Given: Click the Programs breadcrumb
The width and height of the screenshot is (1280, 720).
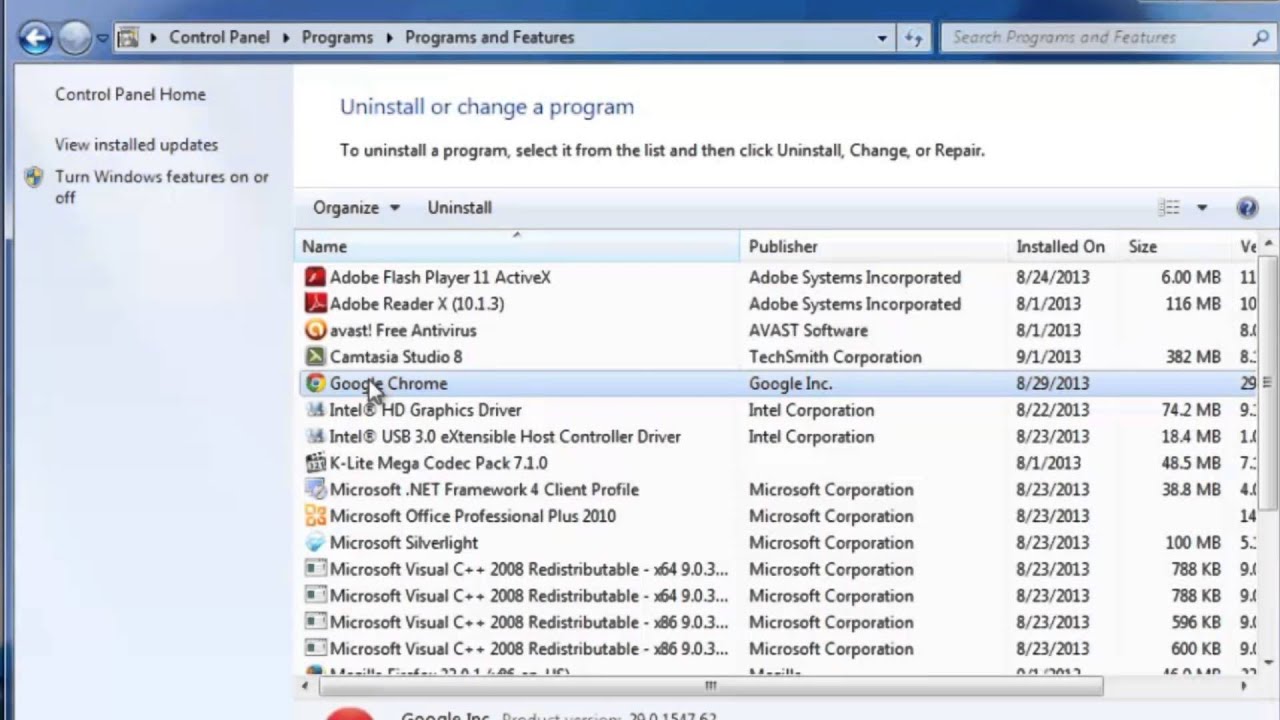Looking at the screenshot, I should pyautogui.click(x=337, y=38).
